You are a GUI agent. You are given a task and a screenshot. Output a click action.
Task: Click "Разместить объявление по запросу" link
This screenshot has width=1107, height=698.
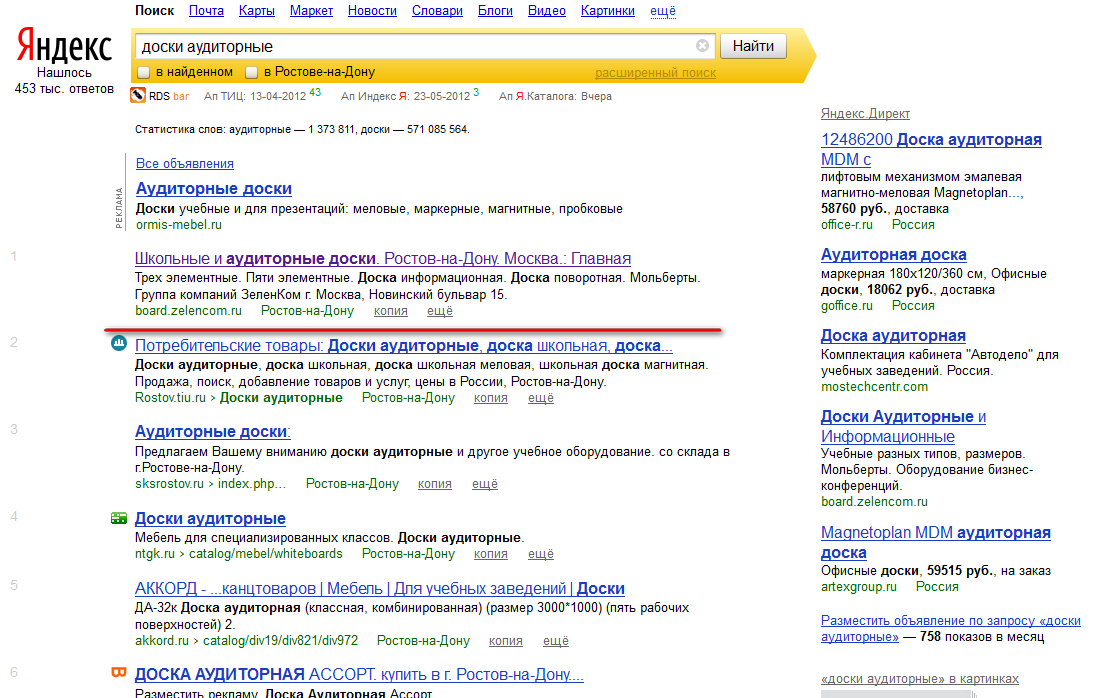click(950, 629)
